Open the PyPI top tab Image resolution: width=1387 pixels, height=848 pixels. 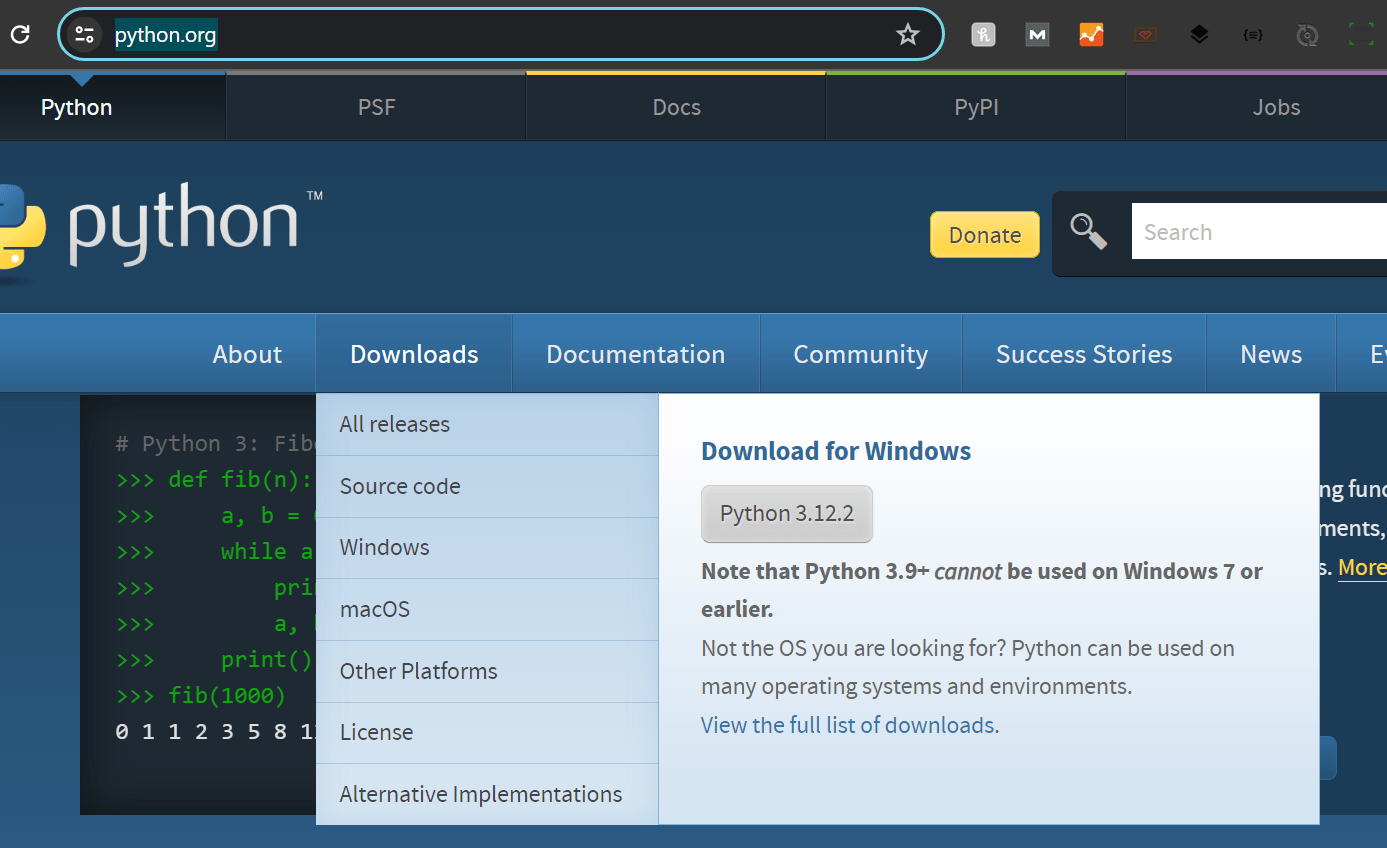(977, 107)
